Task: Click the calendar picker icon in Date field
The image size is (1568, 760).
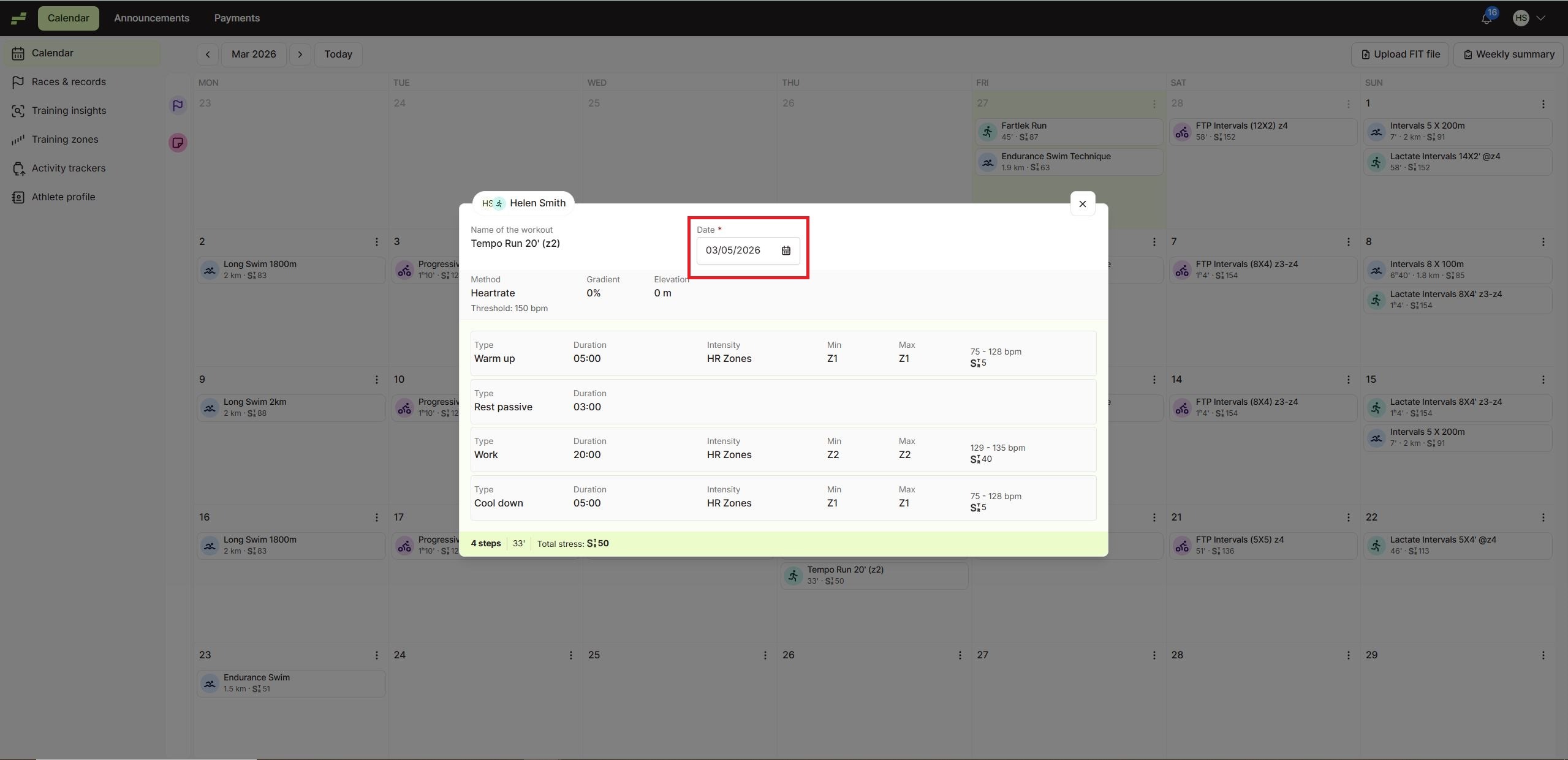Action: (786, 250)
